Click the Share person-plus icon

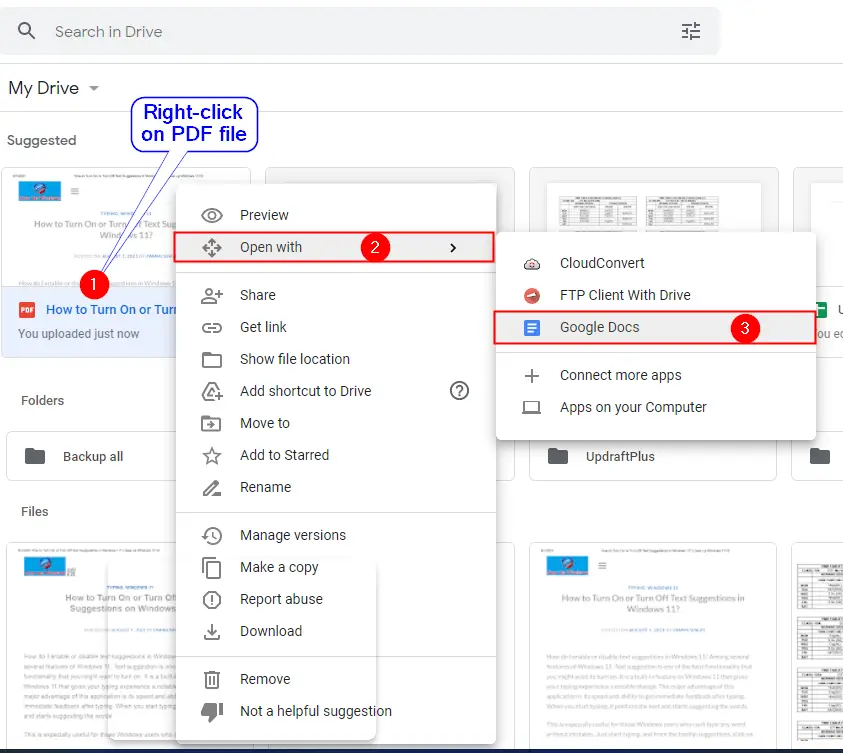click(x=212, y=296)
